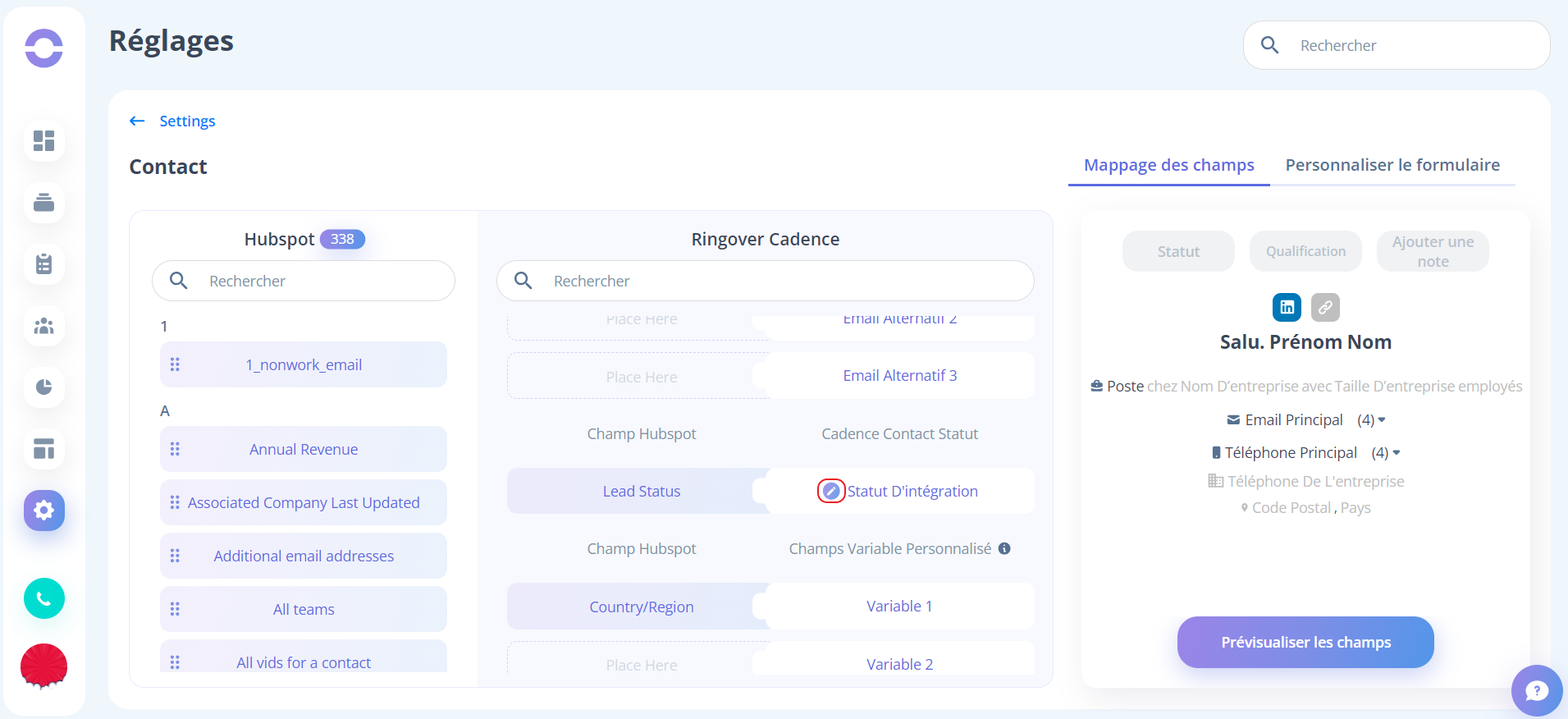Click the Ajouter une note button
Screen dimensions: 1568x719
(x=1433, y=251)
